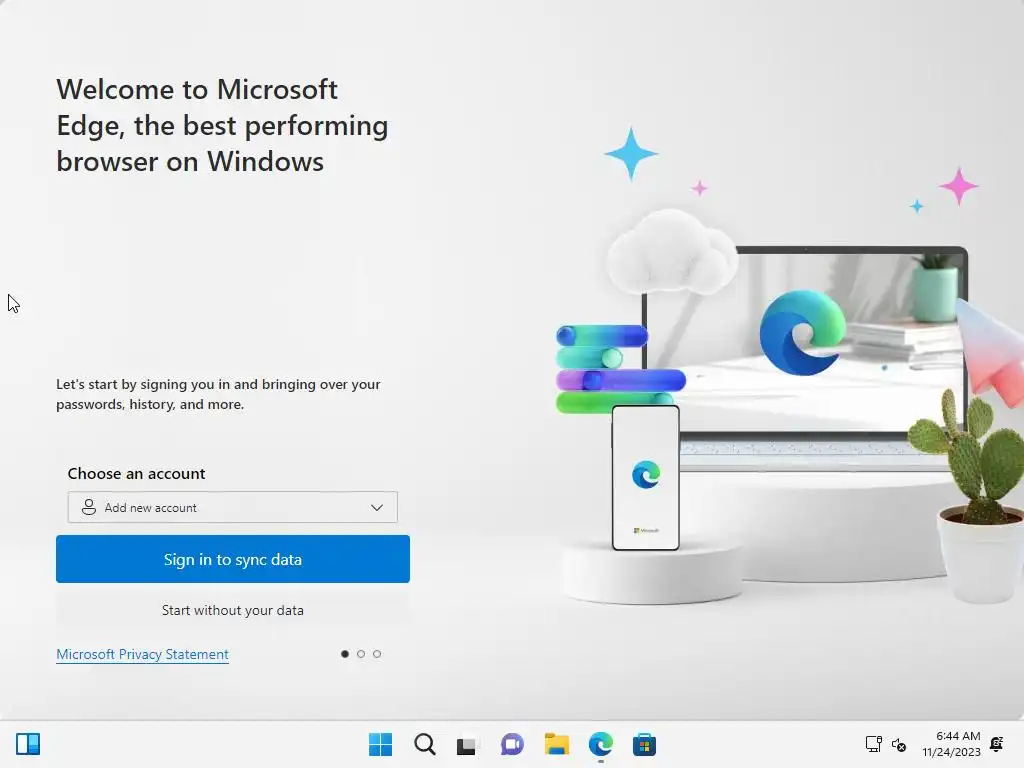This screenshot has height=768, width=1024.
Task: Go to the second page indicator dot
Action: pyautogui.click(x=360, y=654)
